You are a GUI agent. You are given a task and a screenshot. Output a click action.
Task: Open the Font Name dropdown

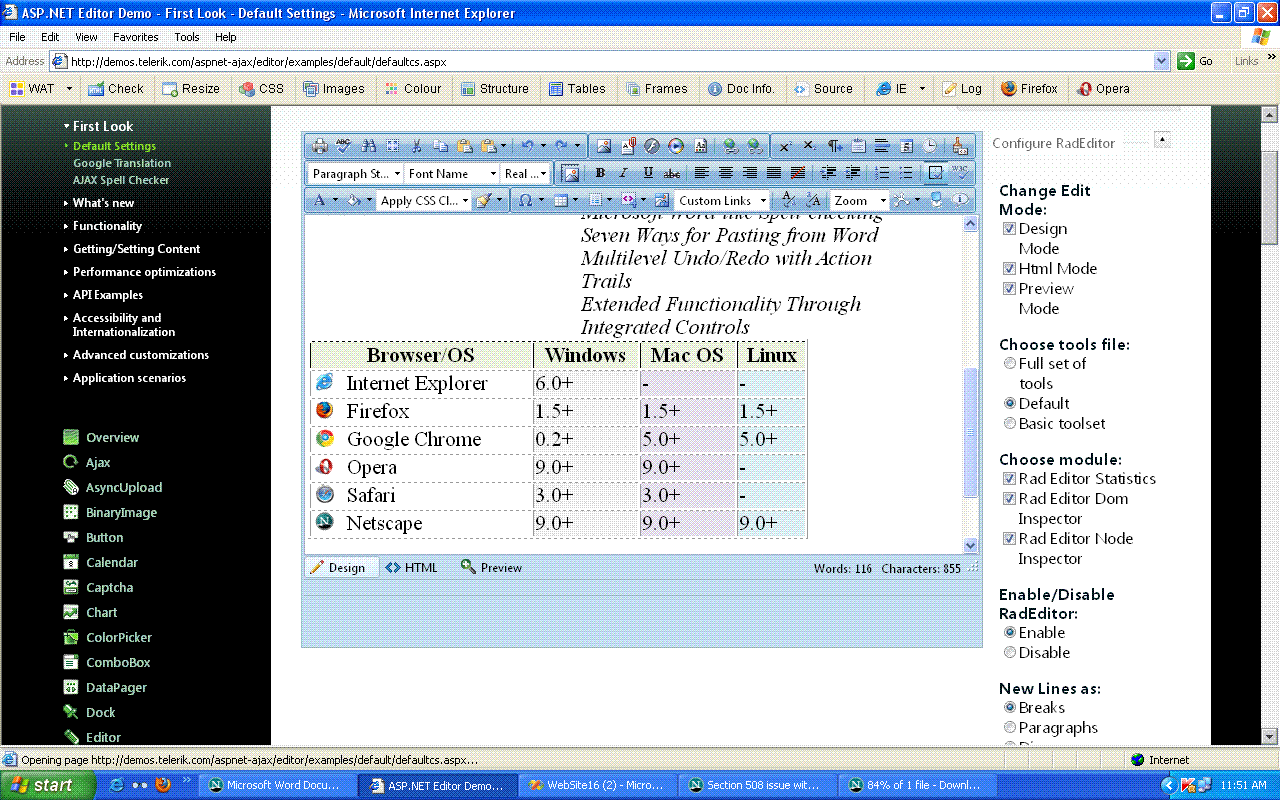[x=451, y=173]
